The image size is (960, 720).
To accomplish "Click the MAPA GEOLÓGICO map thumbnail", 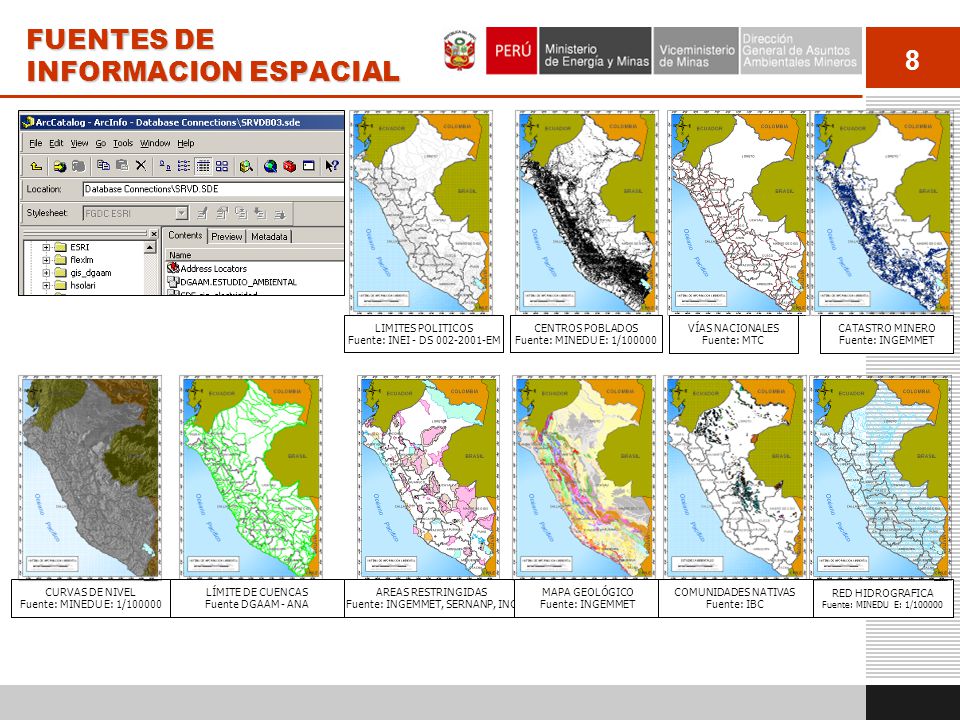I will point(584,476).
